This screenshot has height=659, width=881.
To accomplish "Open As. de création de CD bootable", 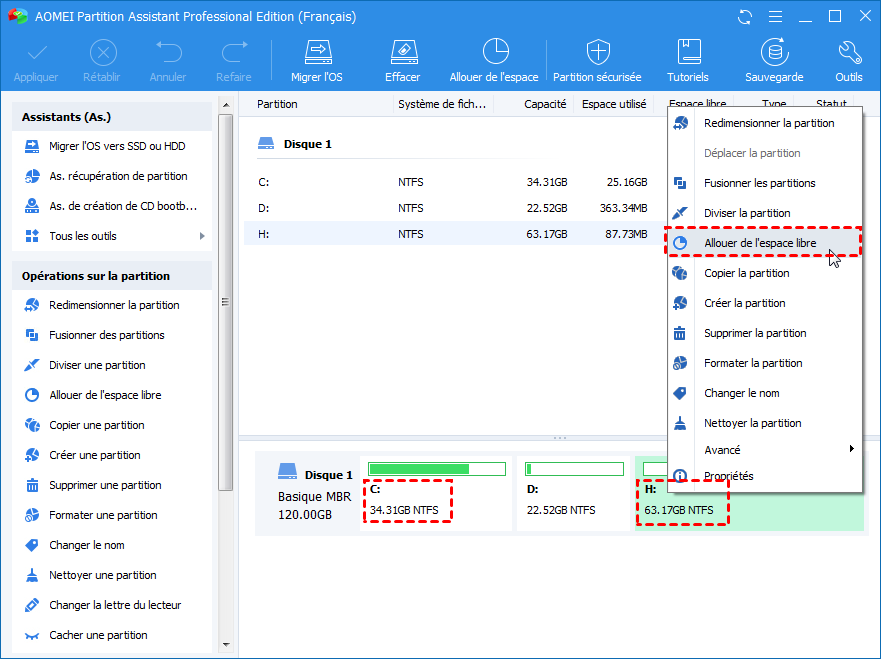I will click(x=112, y=206).
